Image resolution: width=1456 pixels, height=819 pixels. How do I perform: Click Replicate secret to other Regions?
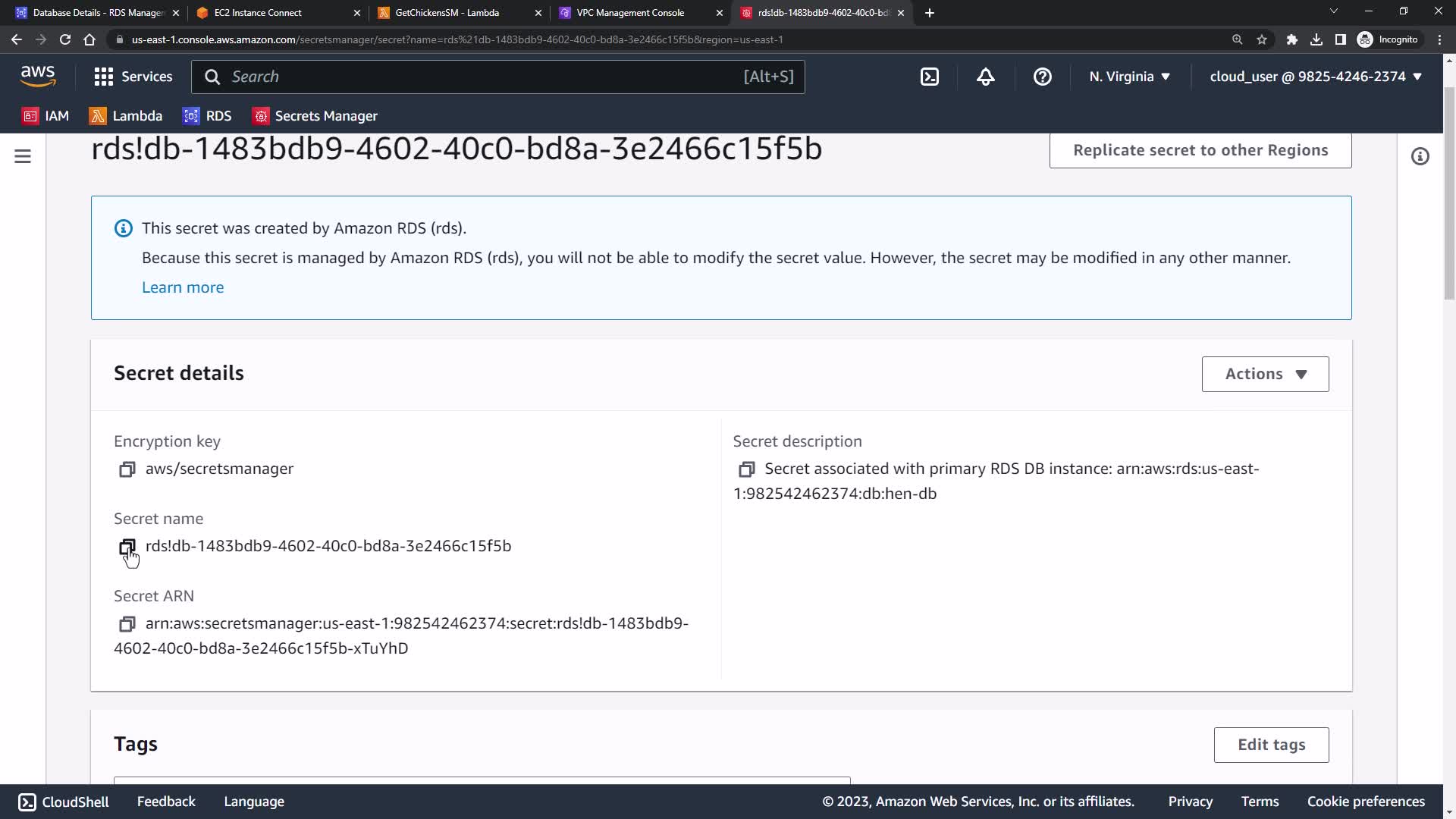click(1200, 150)
